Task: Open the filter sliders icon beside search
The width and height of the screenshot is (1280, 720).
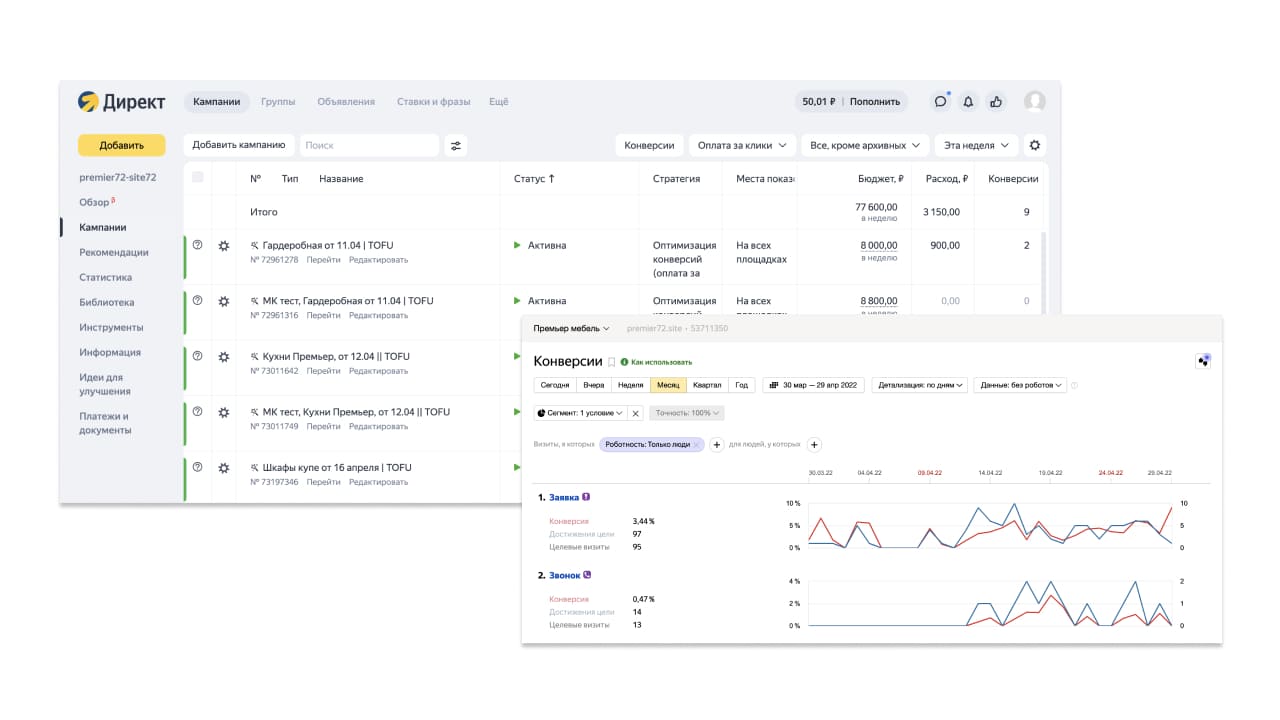Action: tap(456, 145)
